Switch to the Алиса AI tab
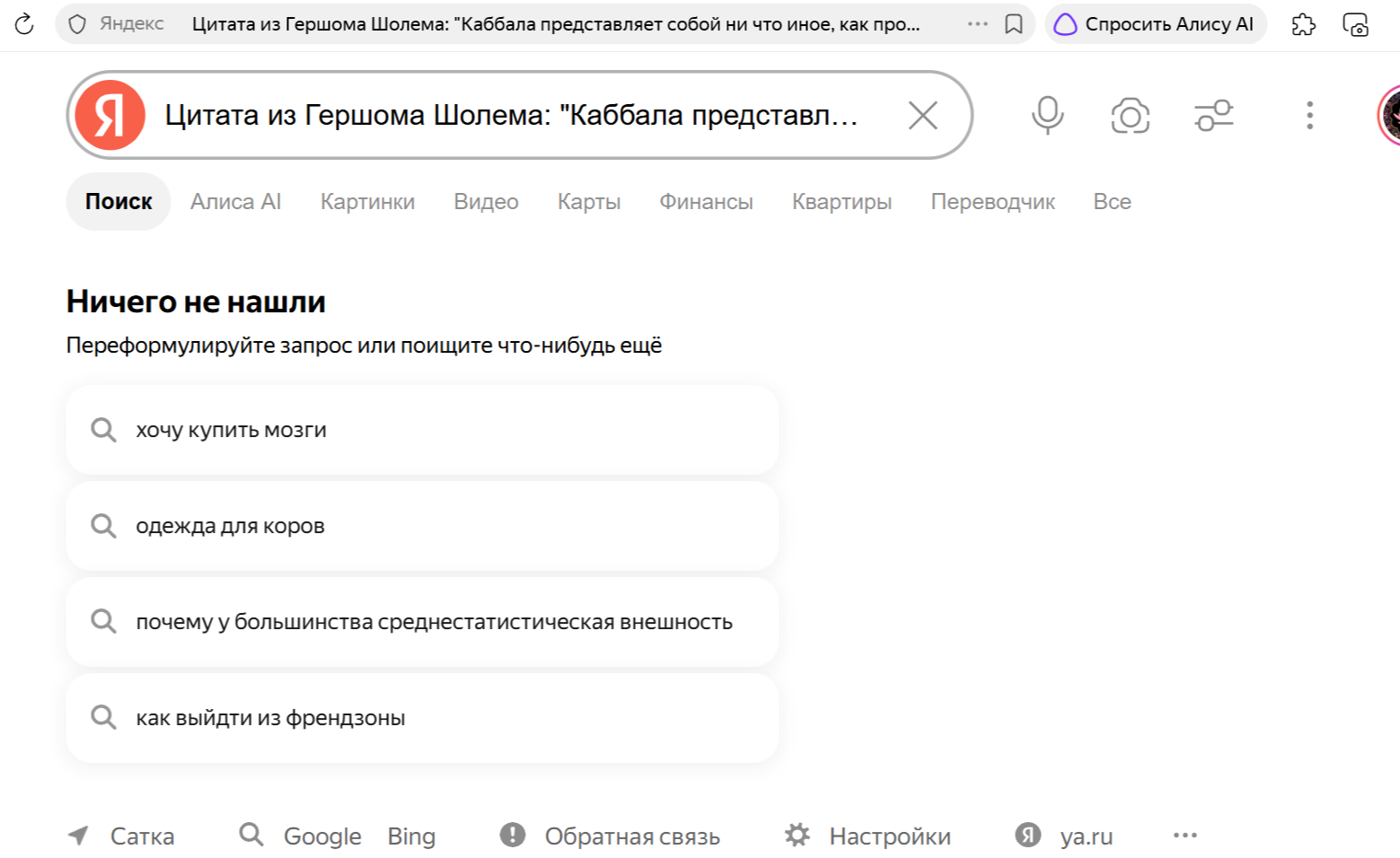Screen dimensions: 1400x858 [235, 201]
